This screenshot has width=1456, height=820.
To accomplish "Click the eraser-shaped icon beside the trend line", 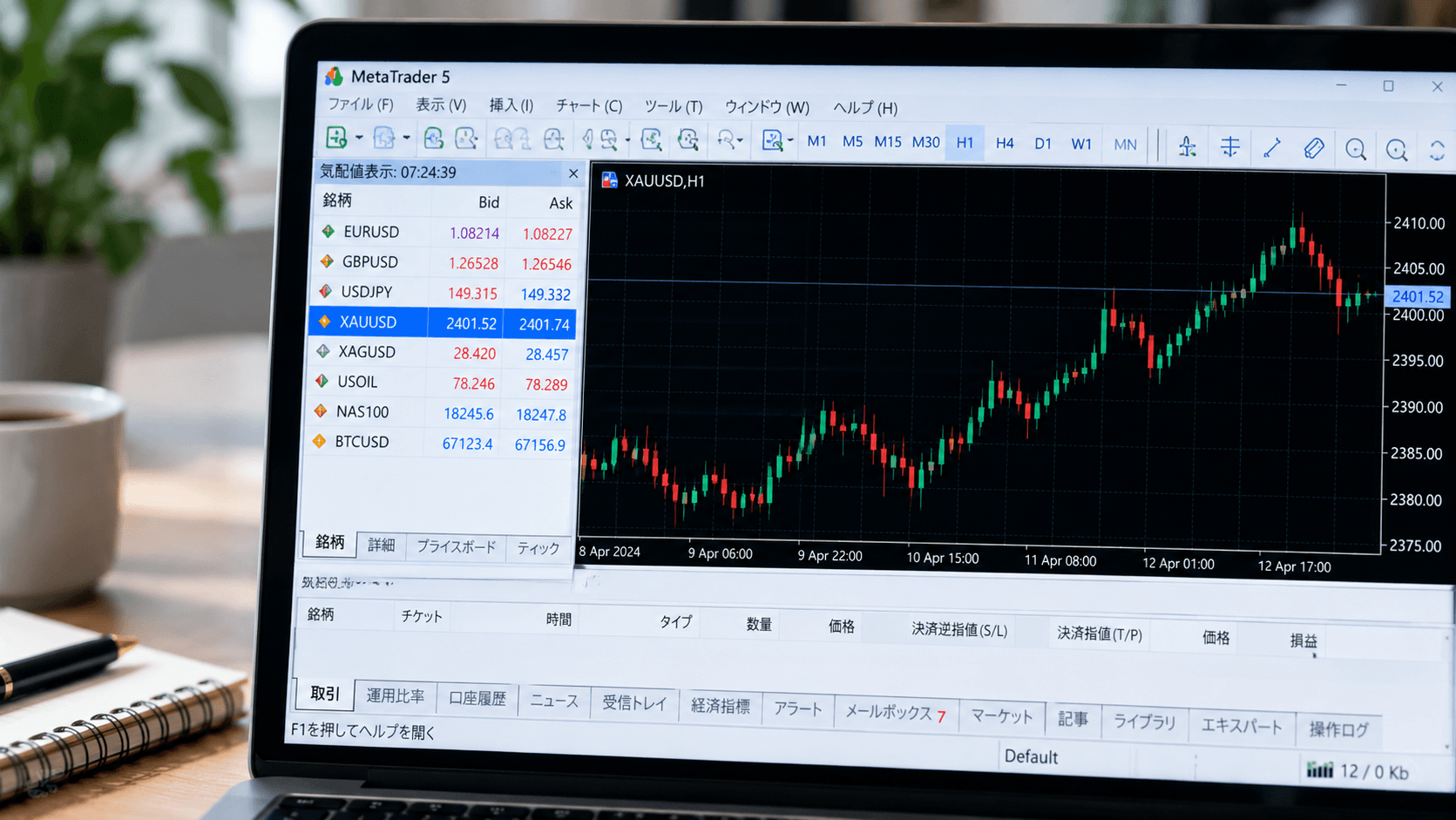I will (1313, 149).
